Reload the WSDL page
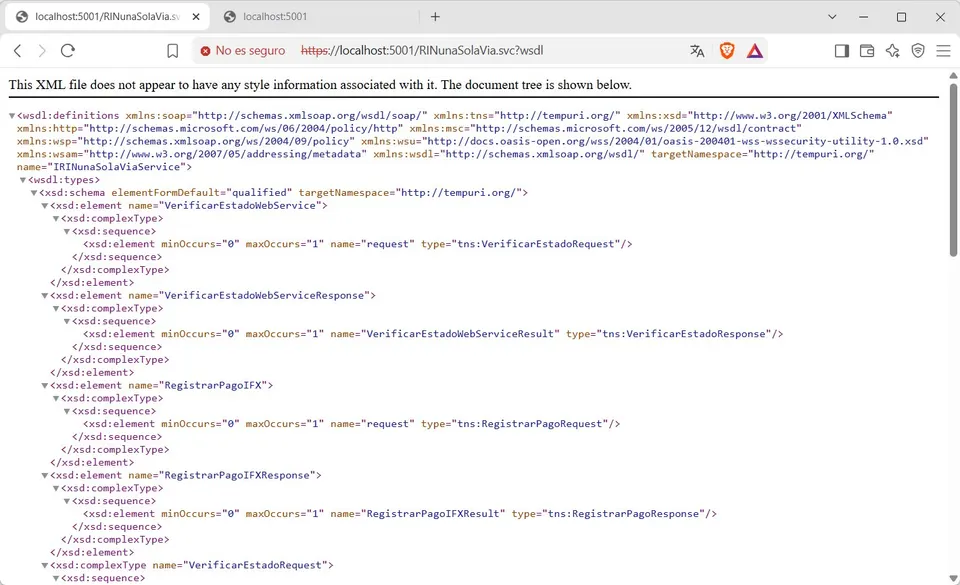Viewport: 960px width, 585px height. point(68,51)
